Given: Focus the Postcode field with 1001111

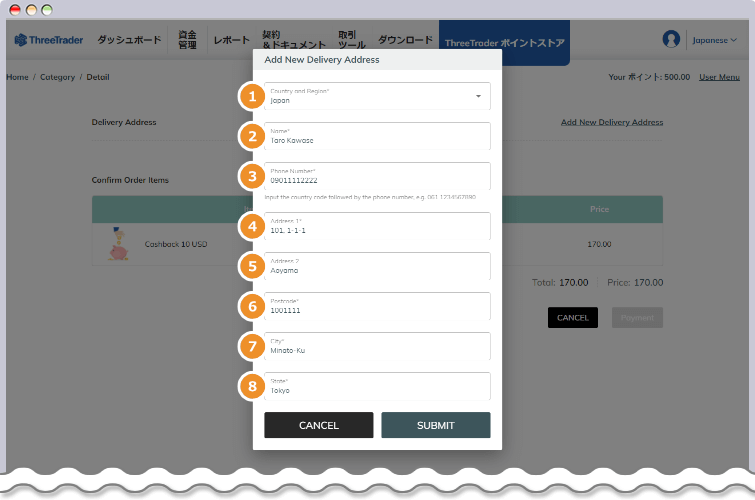Looking at the screenshot, I should [377, 306].
